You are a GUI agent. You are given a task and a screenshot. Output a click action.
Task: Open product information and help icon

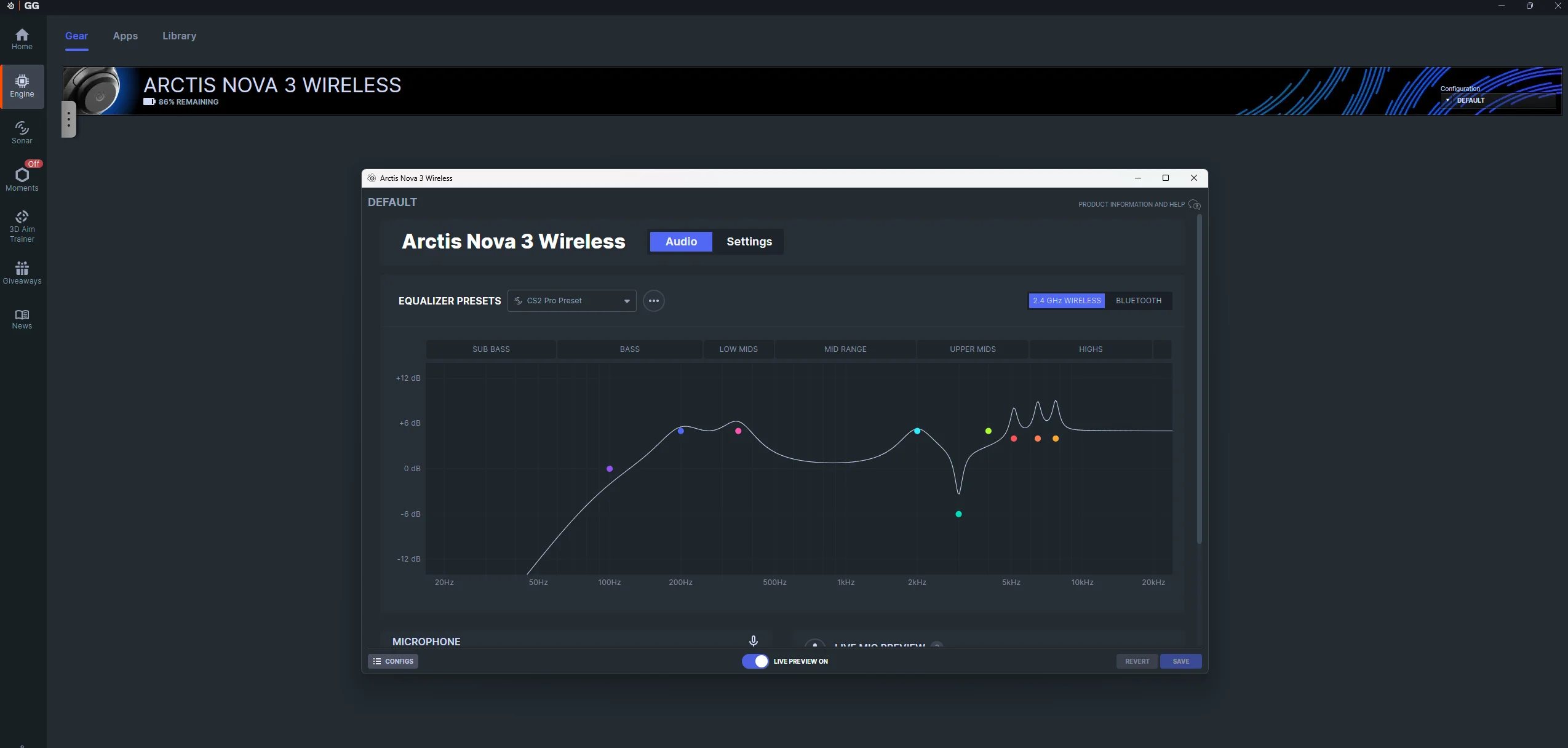(x=1194, y=204)
